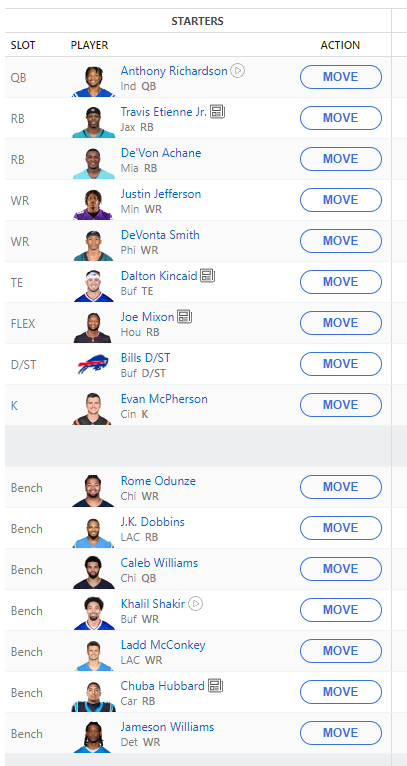
Task: Open news icon beside Travis Etienne Jr.
Action: (x=217, y=112)
